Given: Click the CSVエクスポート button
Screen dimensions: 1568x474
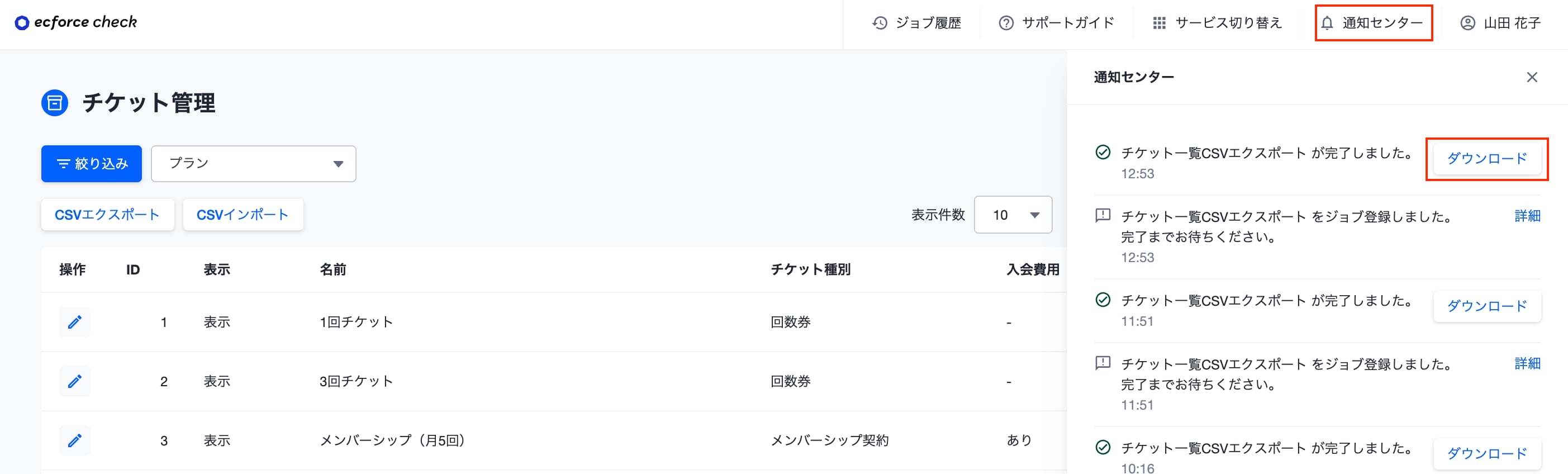Looking at the screenshot, I should click(x=108, y=215).
